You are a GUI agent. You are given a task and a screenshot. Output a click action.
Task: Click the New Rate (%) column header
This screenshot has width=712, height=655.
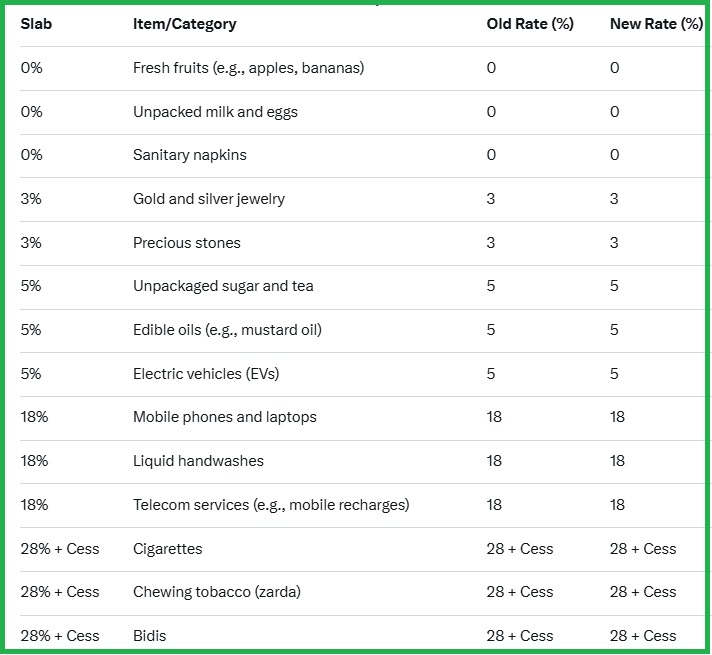pos(656,24)
